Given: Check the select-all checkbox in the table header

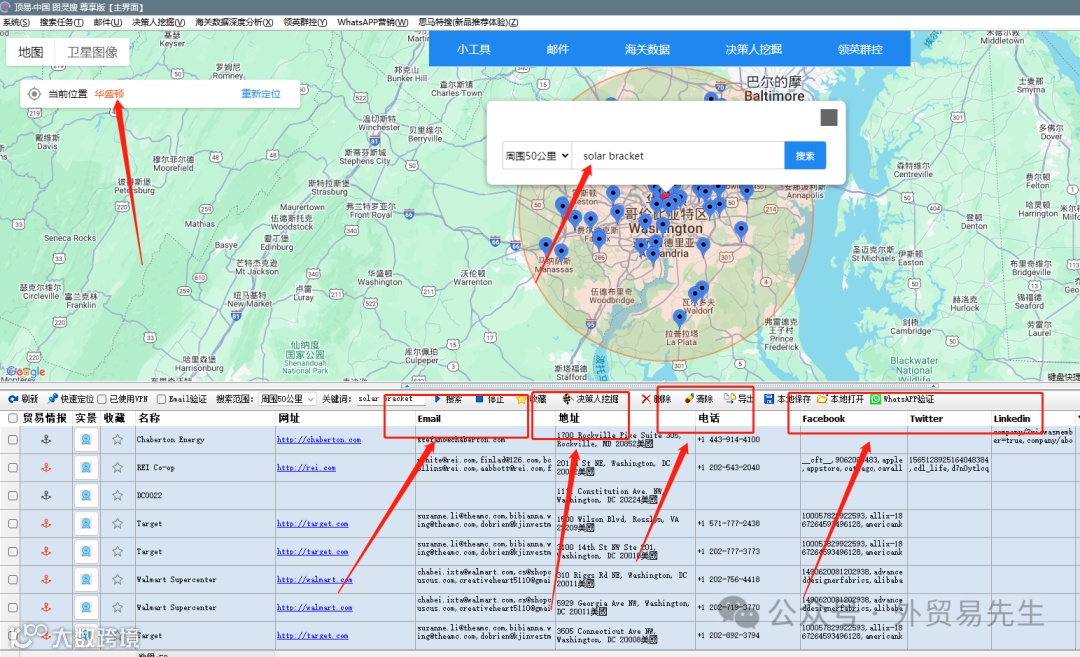Looking at the screenshot, I should pos(12,419).
